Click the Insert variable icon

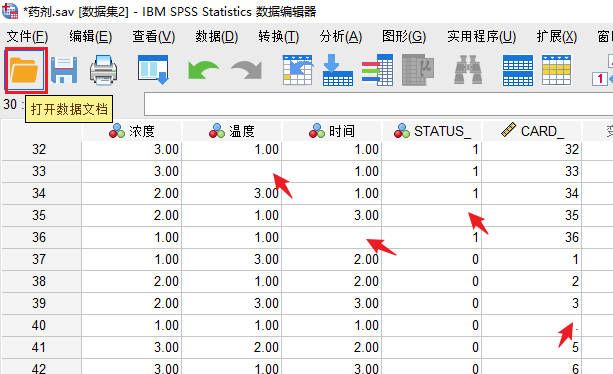coord(557,70)
